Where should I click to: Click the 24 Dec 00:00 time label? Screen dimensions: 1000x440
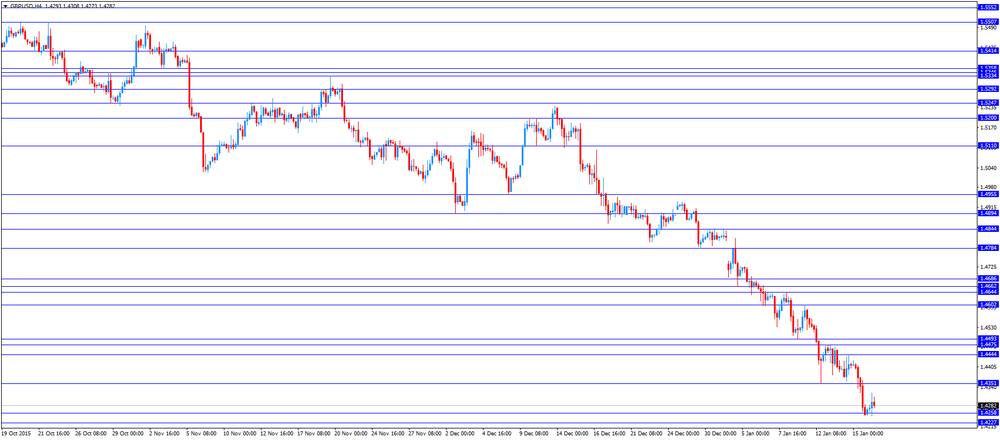[x=682, y=433]
